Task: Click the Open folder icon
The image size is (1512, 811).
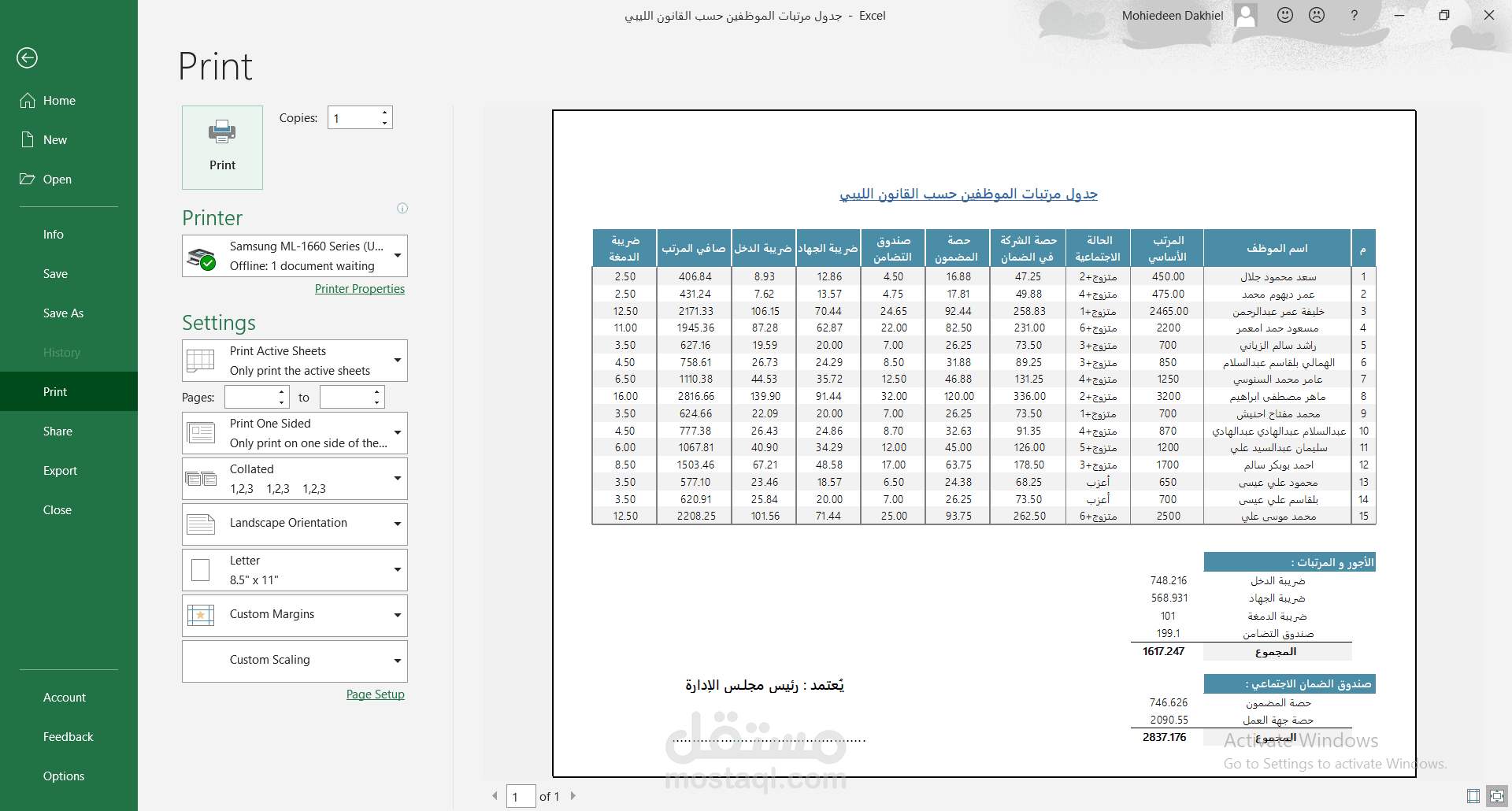Action: [28, 179]
